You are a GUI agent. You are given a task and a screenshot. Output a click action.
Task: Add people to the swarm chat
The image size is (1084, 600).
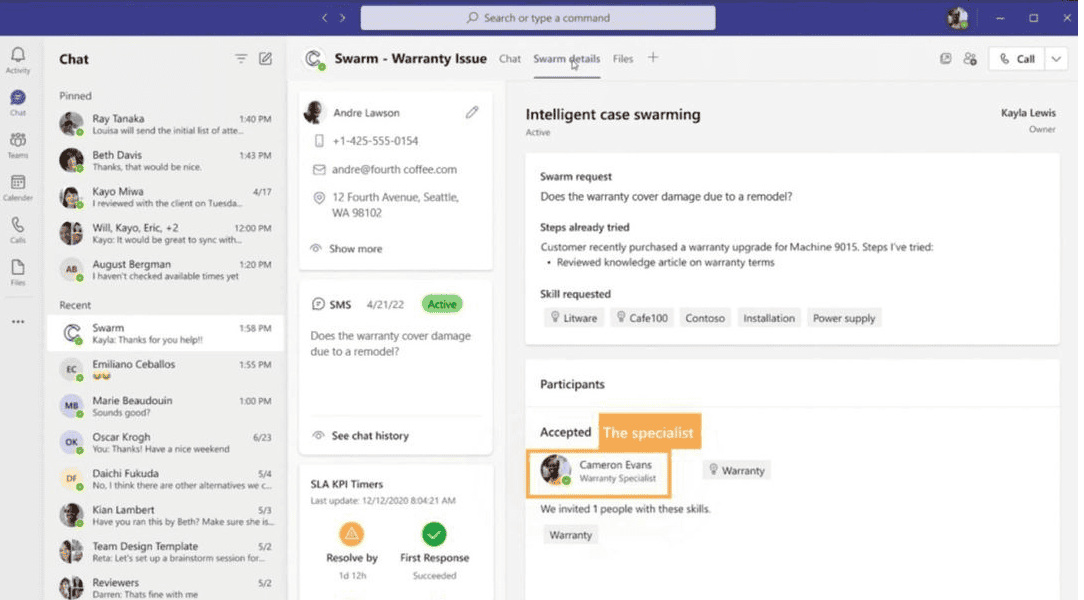coord(970,59)
